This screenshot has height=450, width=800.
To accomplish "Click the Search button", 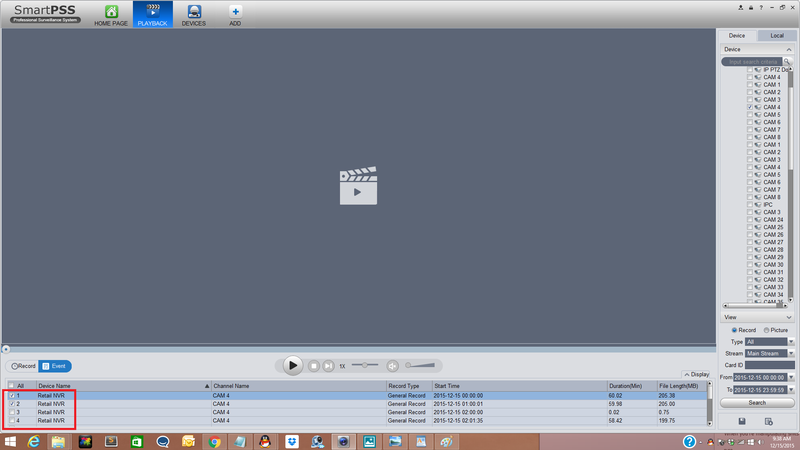I will (757, 403).
